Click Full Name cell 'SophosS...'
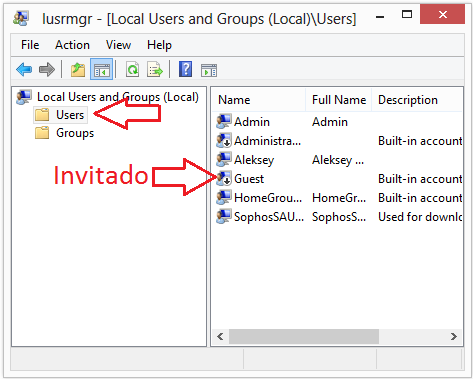Screen dimensions: 473x379 click(339, 217)
